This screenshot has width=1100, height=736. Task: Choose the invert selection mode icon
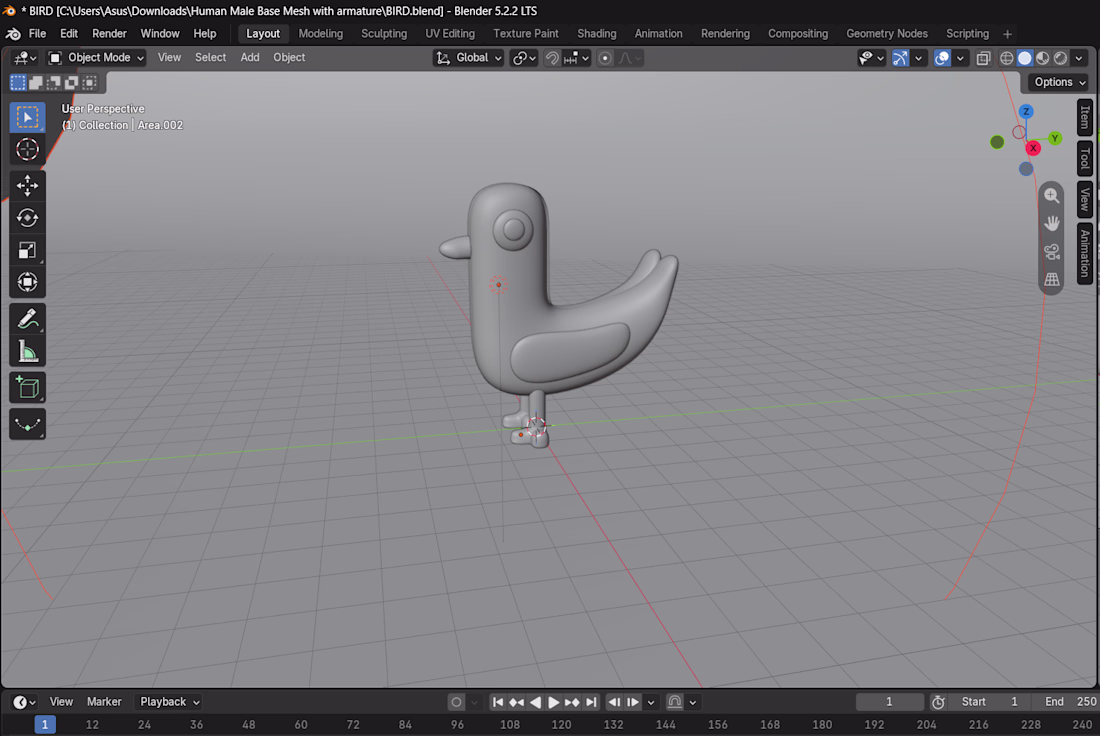click(72, 82)
